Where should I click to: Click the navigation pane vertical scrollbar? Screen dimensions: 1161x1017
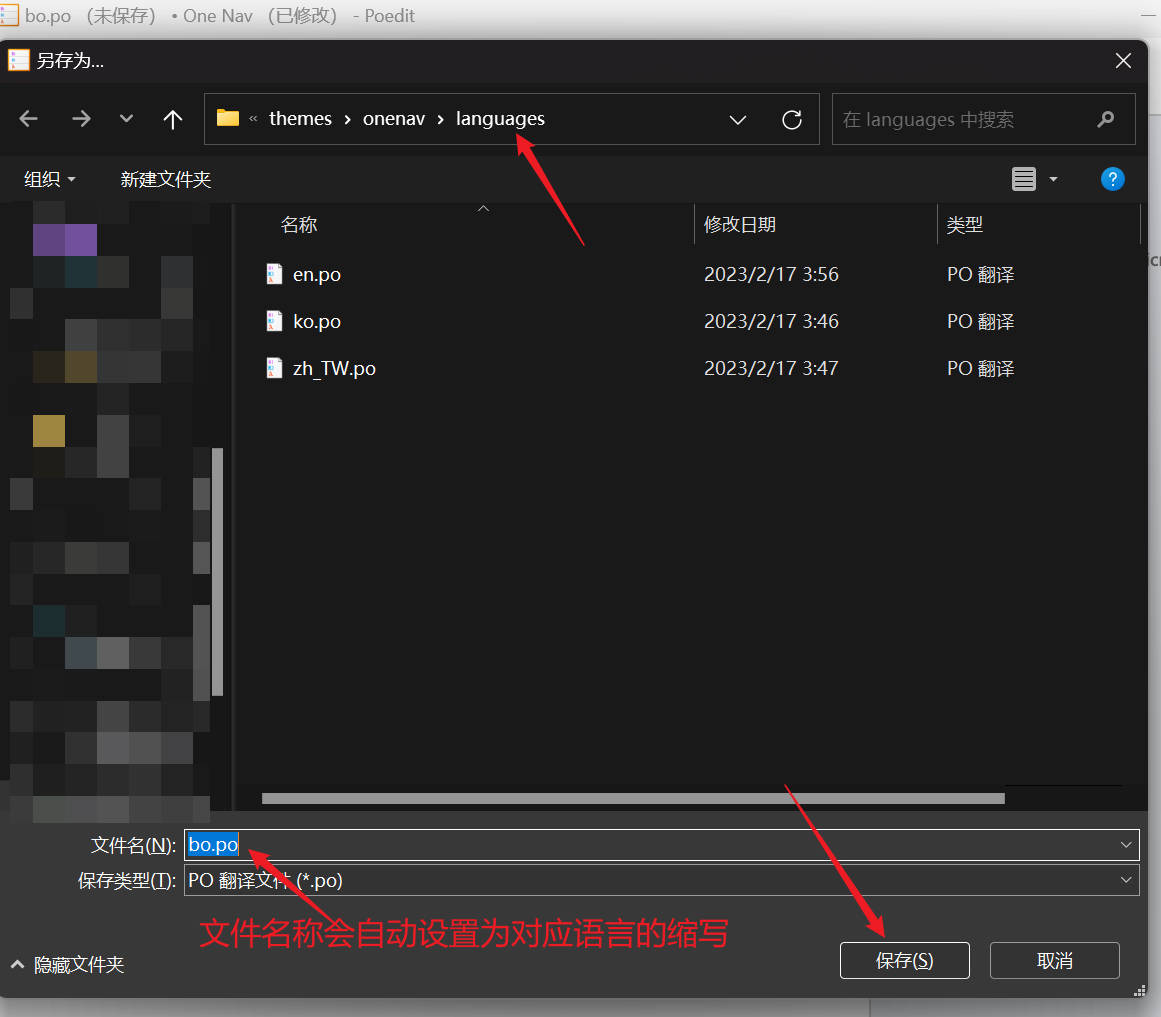218,571
